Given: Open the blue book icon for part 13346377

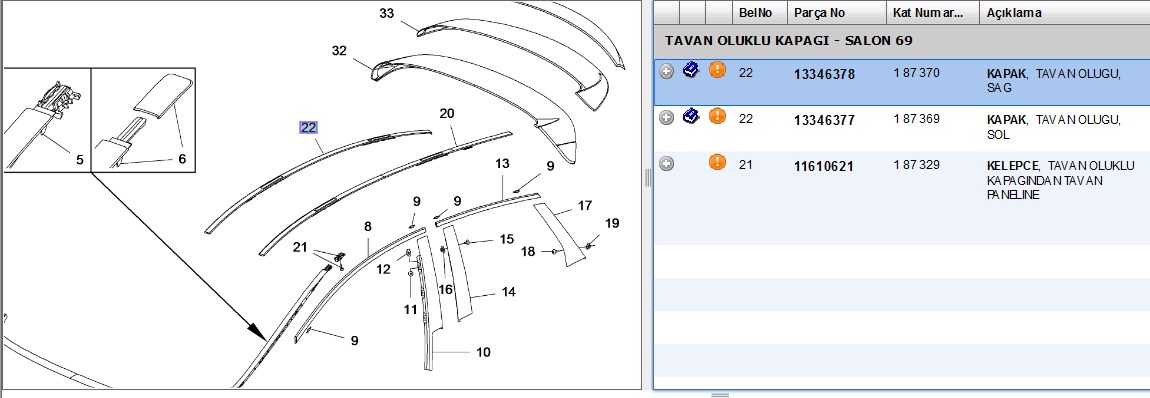Looking at the screenshot, I should [x=691, y=117].
